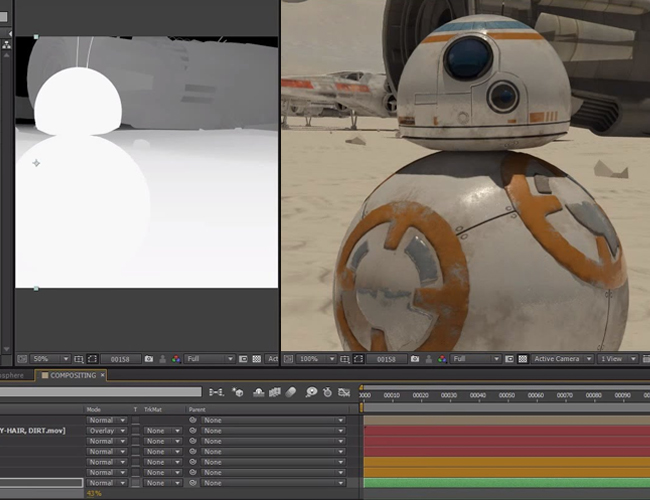Open the 1 View layout dropdown

tap(617, 359)
